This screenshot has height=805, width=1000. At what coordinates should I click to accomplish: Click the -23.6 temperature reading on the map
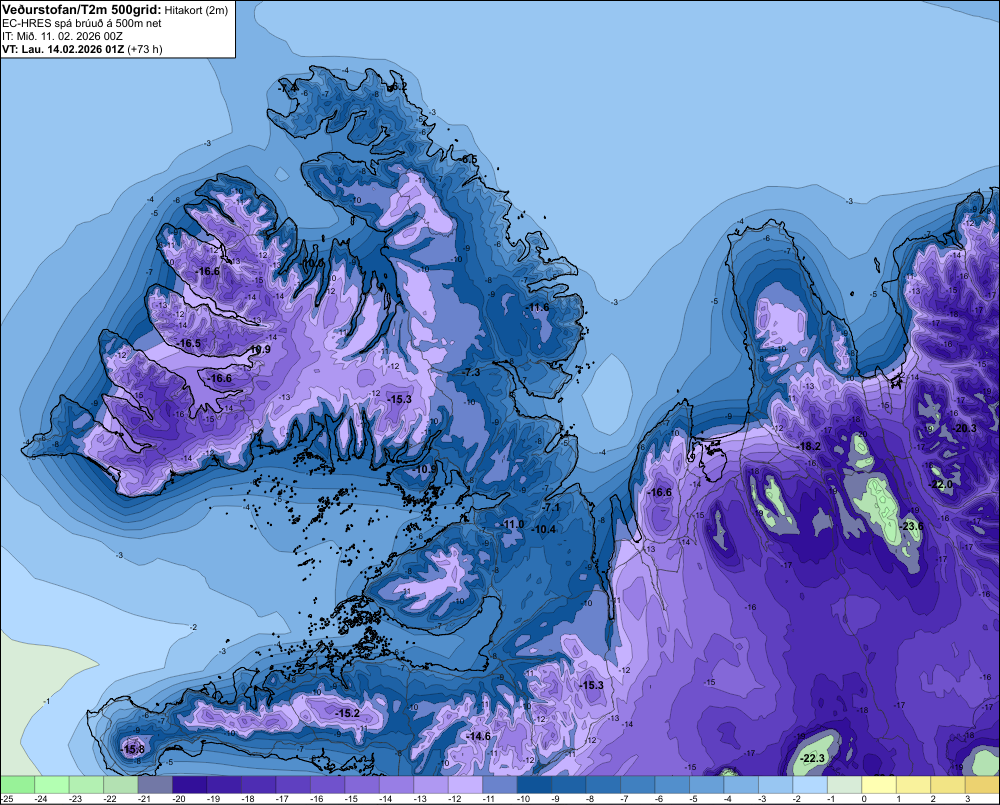(x=911, y=526)
